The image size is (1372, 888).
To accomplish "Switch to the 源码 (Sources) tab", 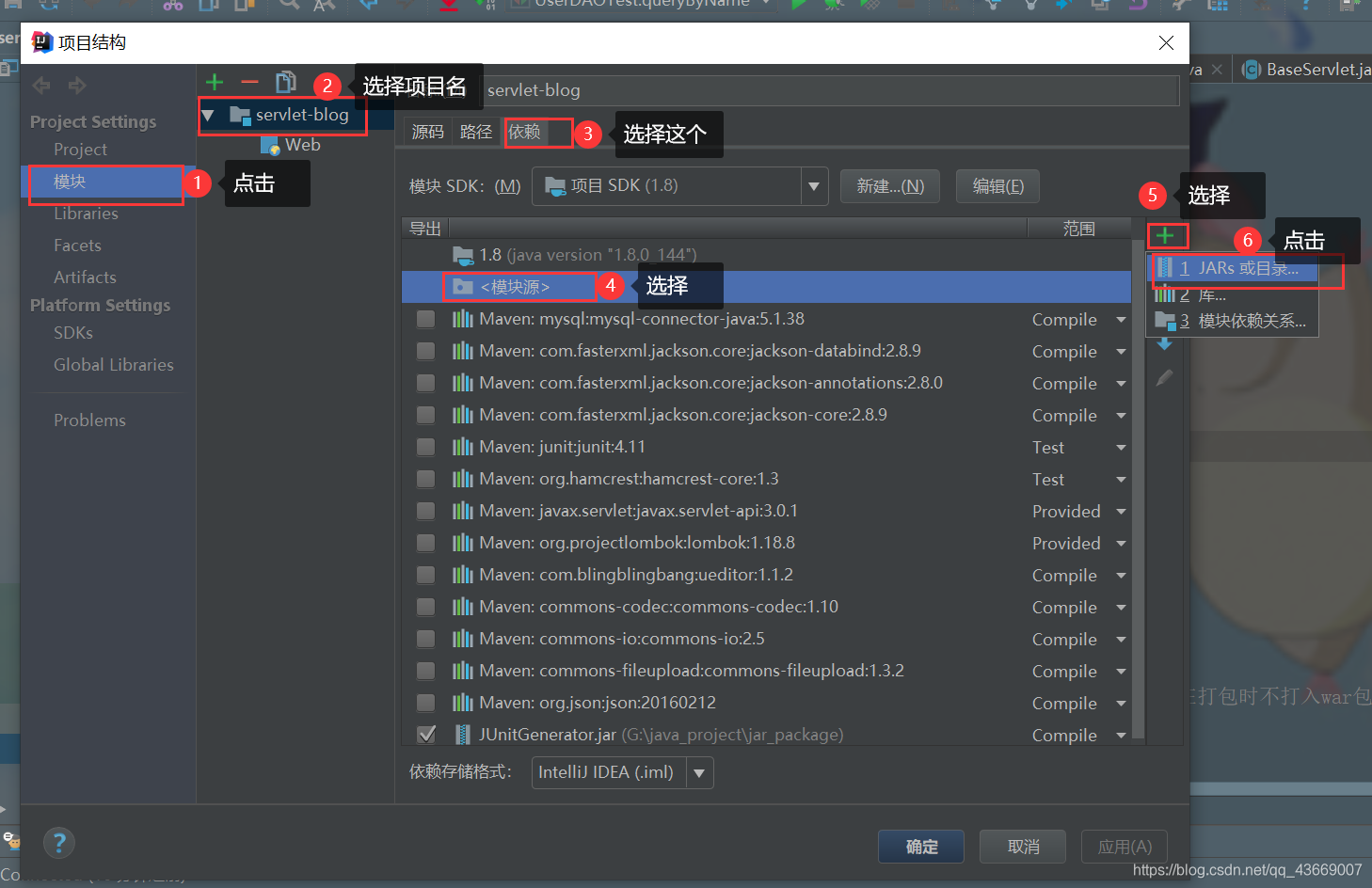I will pyautogui.click(x=428, y=132).
